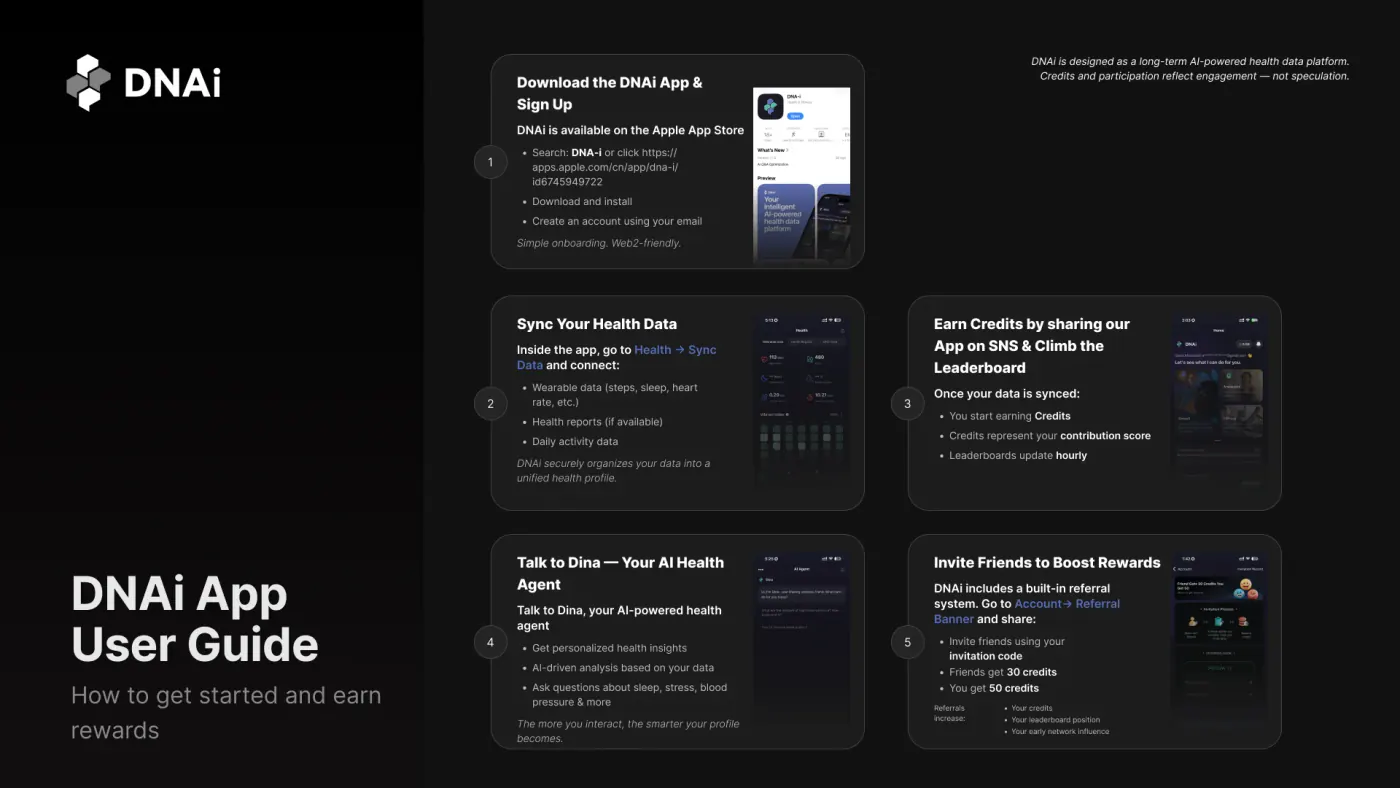Click "Talk to Dina, your AI-powered health agent" subheading
The width and height of the screenshot is (1400, 788).
tap(619, 618)
